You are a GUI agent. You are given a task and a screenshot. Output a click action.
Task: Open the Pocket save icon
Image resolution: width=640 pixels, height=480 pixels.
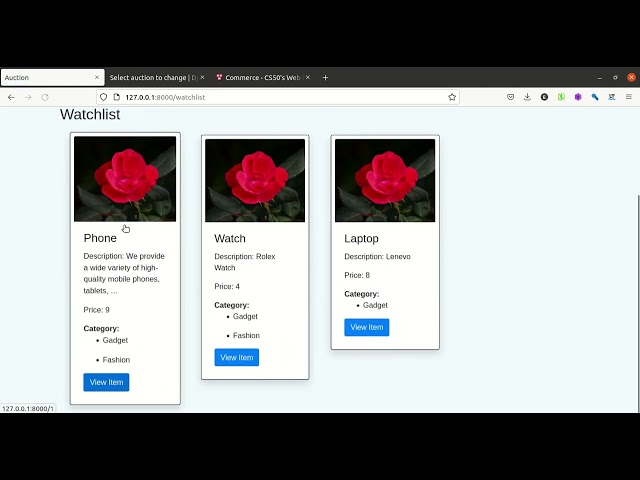click(x=510, y=97)
